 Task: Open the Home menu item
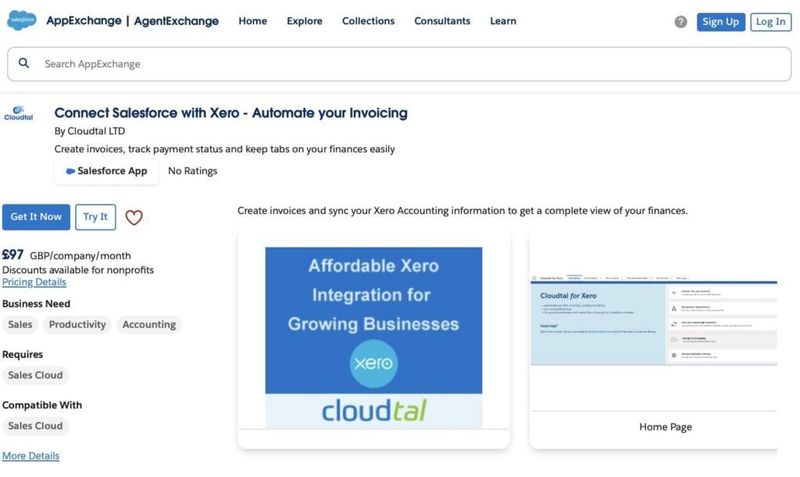pos(253,21)
